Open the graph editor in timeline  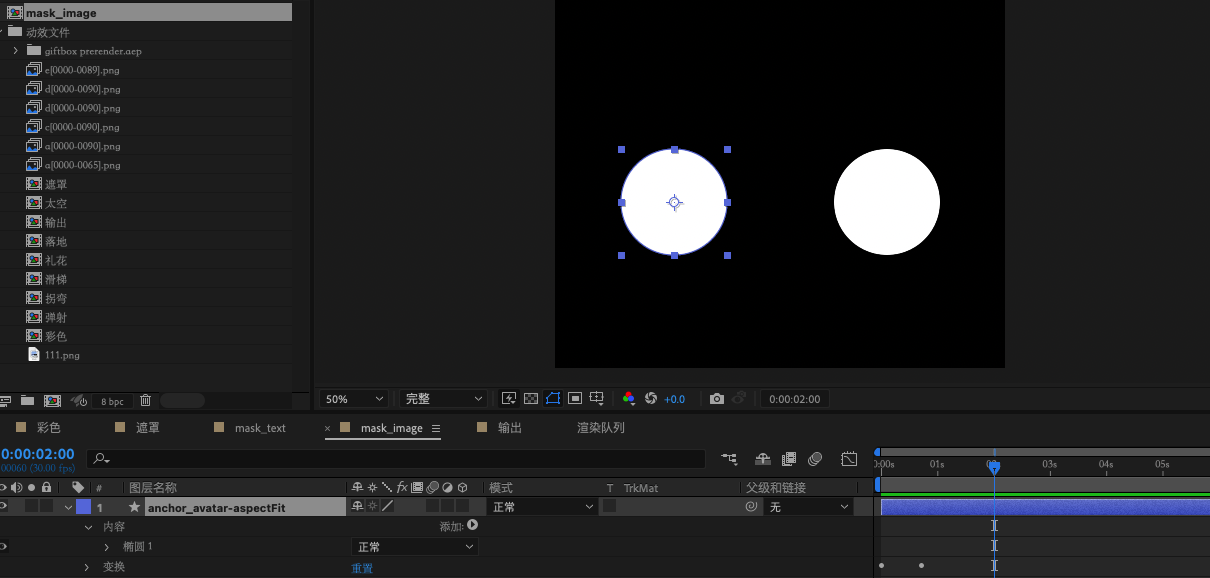point(849,459)
